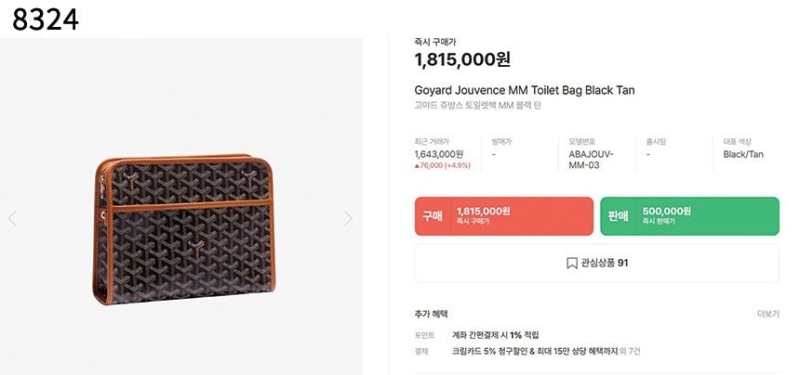
Task: Click the 추가 혜택 section heading
Action: point(431,314)
